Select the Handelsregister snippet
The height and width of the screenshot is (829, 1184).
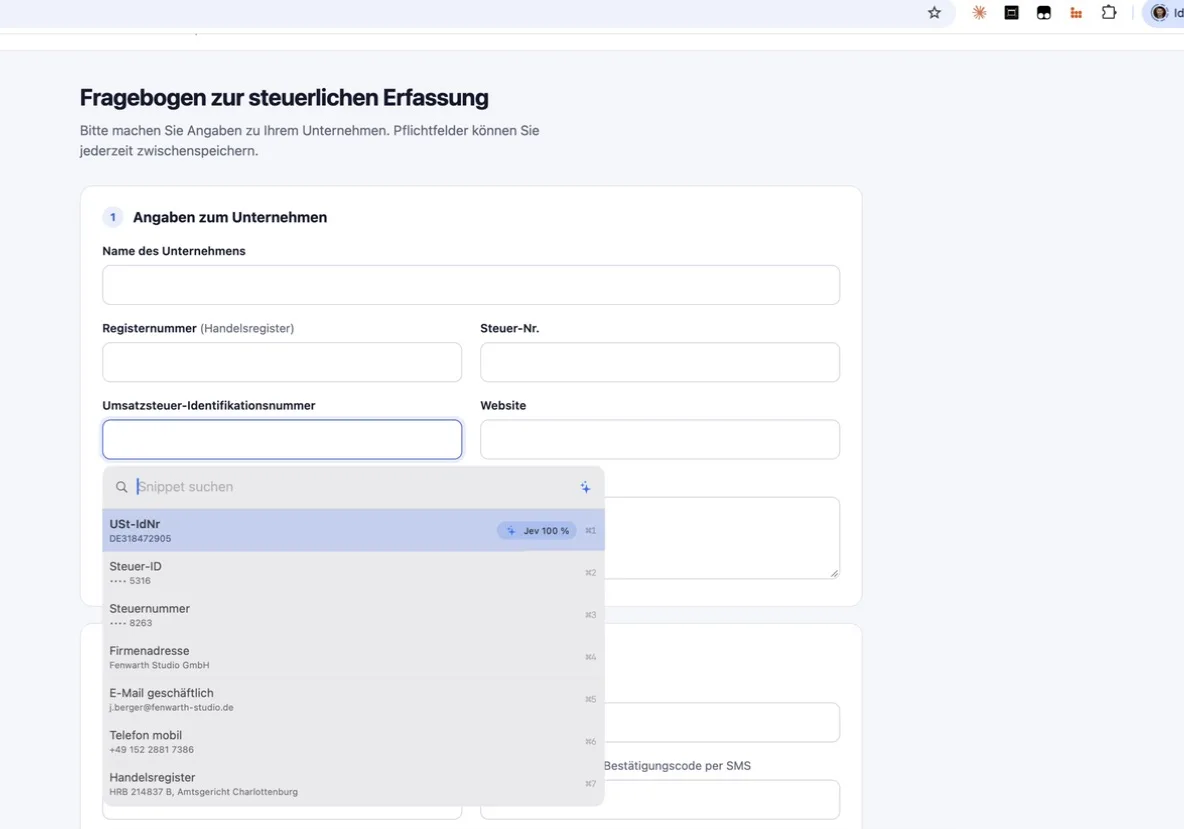[353, 784]
